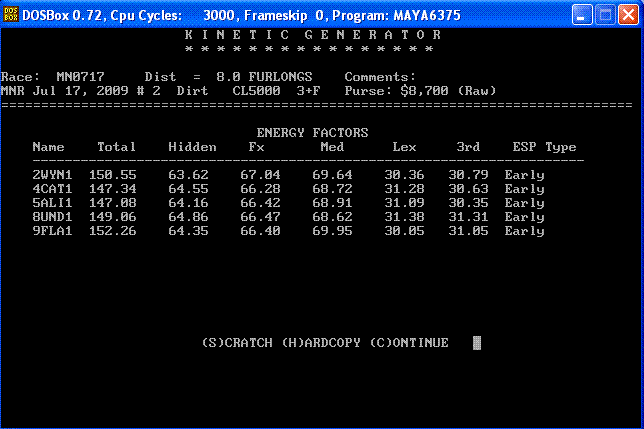This screenshot has height=429, width=644.
Task: Click horse name 9FLA1
Action: pyautogui.click(x=53, y=231)
